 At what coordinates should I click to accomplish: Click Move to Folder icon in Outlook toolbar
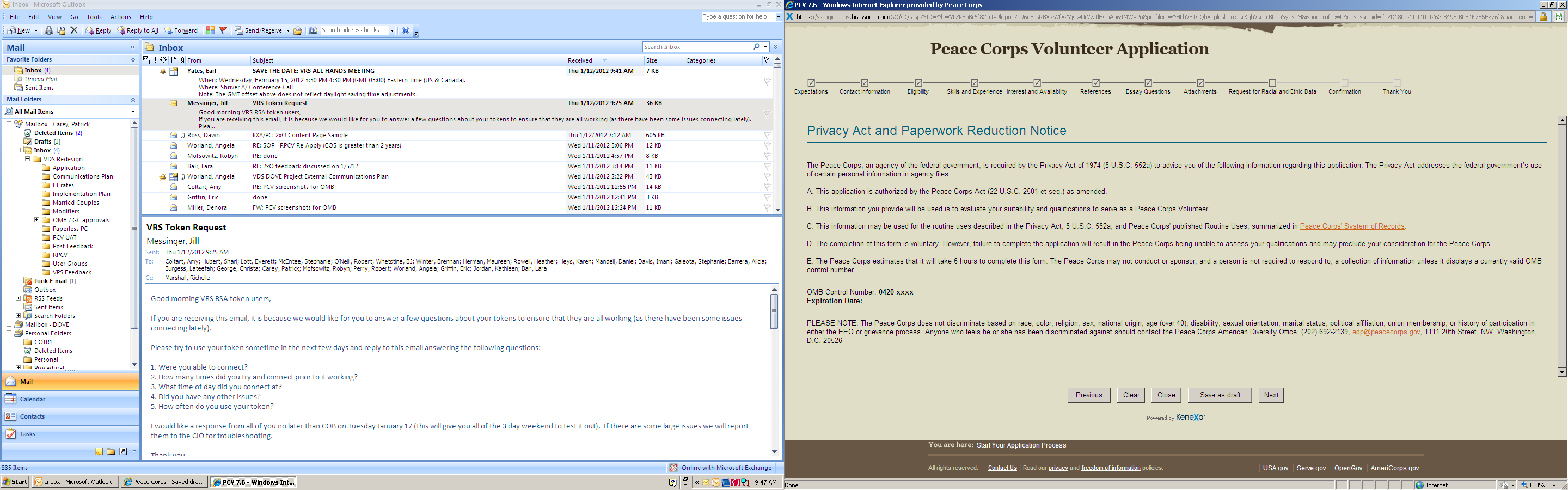(x=62, y=30)
